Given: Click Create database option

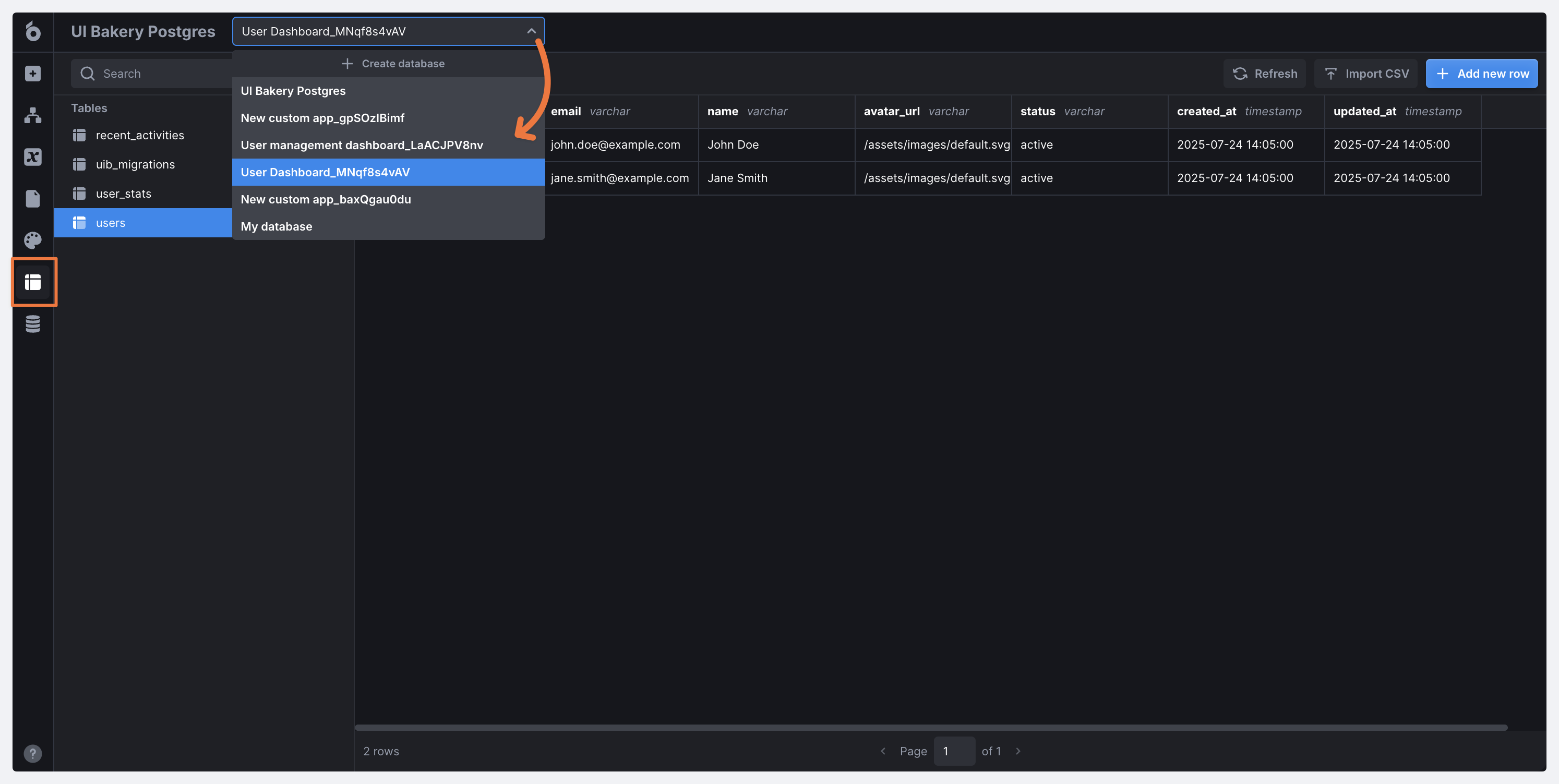Looking at the screenshot, I should tap(393, 64).
